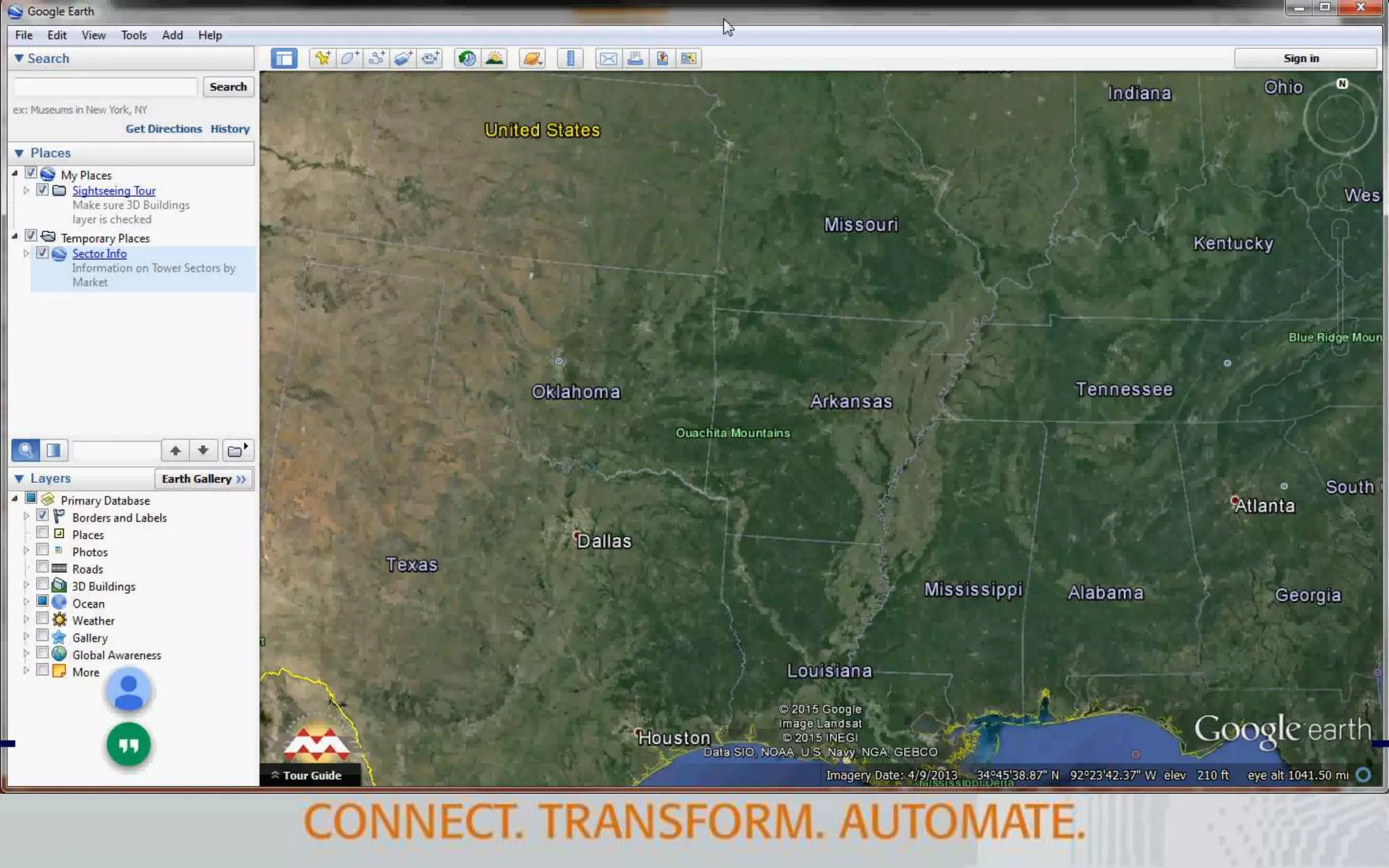This screenshot has width=1389, height=868.
Task: Open the Add menu
Action: 172,35
